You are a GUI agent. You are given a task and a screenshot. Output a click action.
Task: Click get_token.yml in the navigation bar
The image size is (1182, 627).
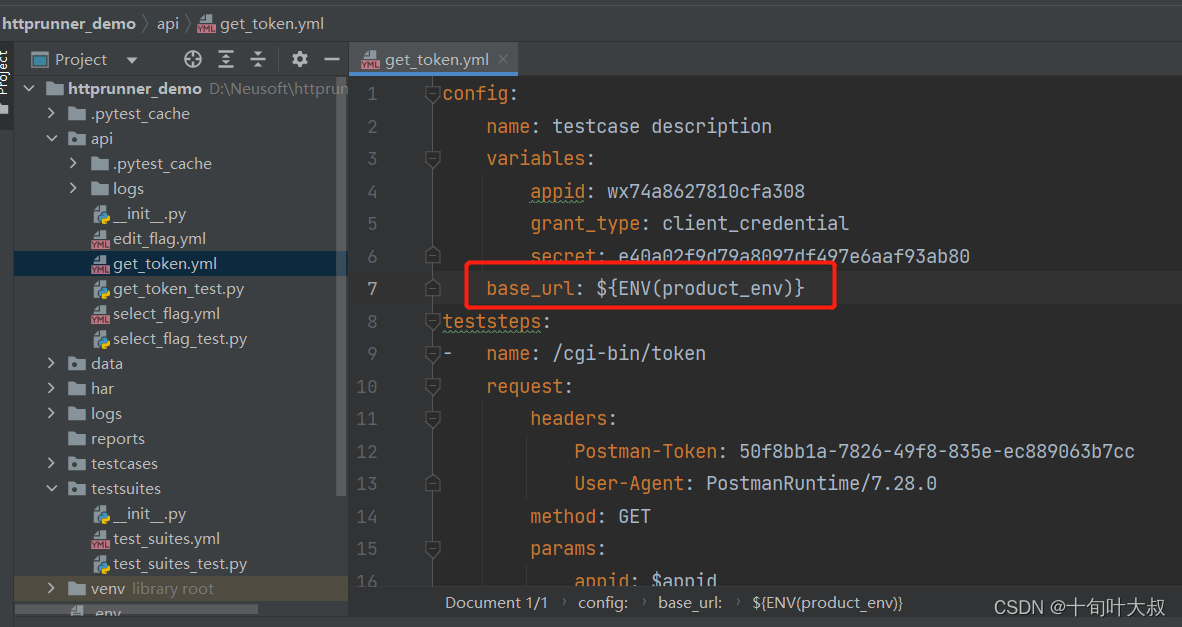coord(261,23)
